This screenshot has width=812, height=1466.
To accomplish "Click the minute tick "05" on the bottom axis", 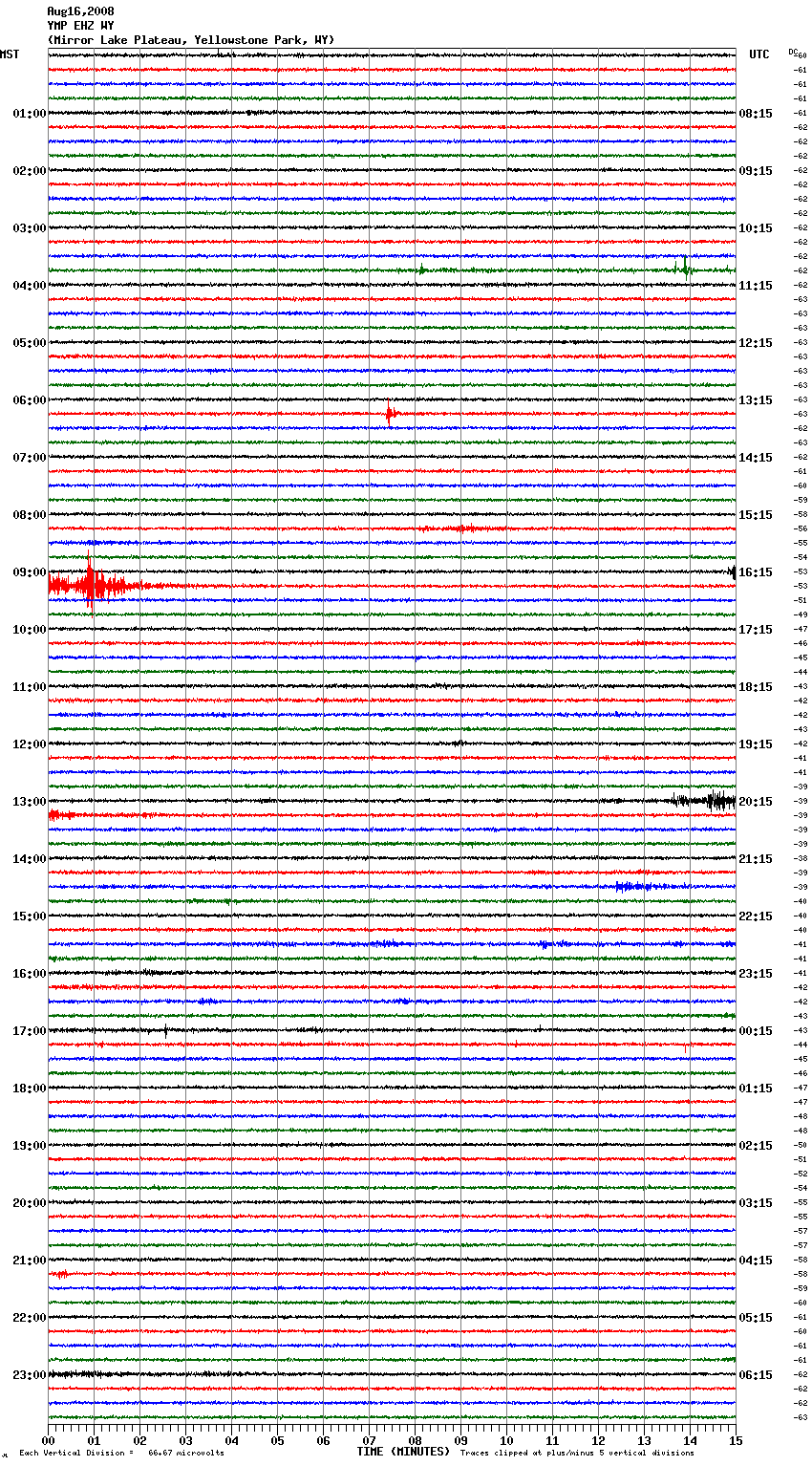I will tap(277, 1440).
